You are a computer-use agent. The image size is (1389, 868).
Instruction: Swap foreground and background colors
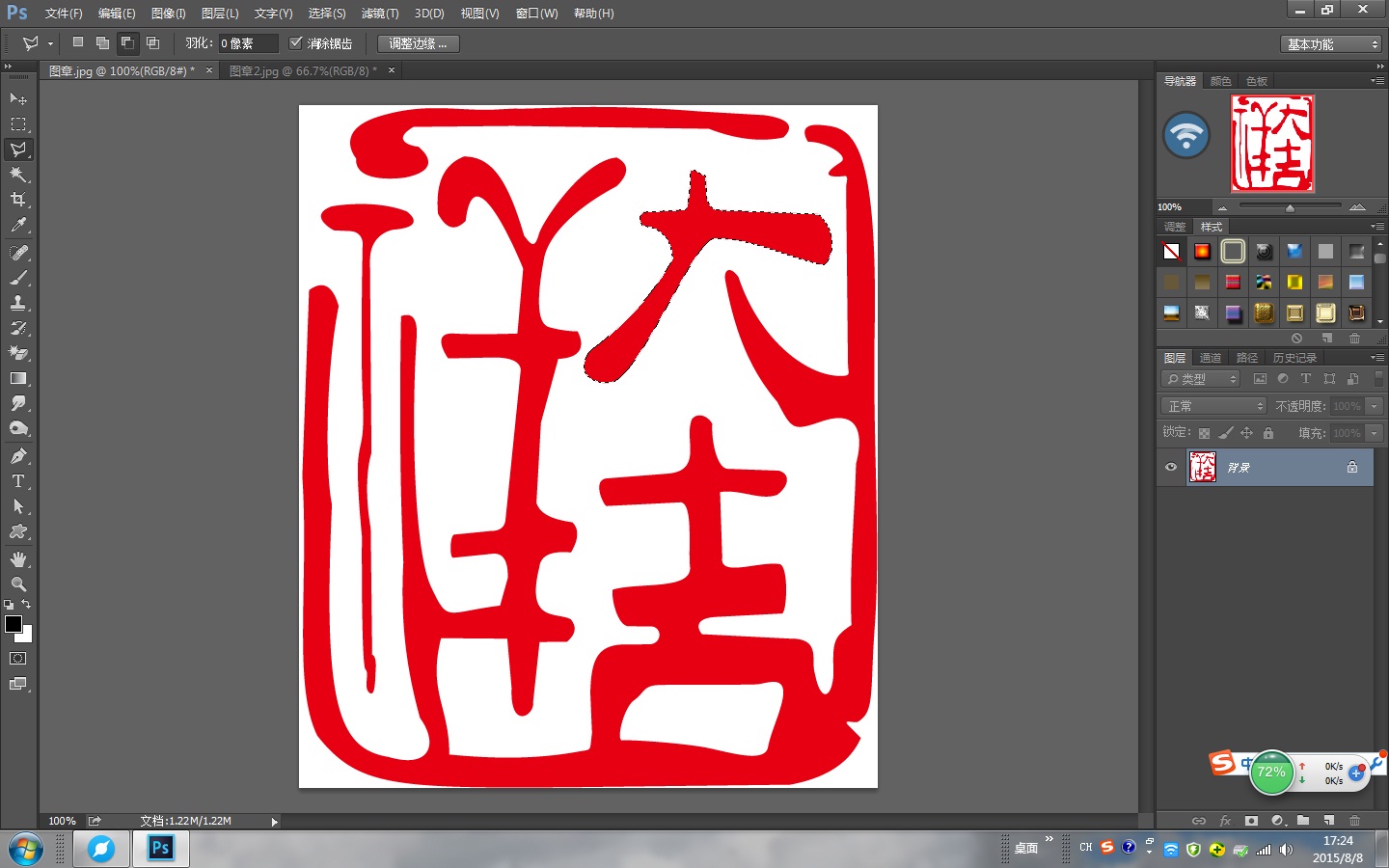27,605
